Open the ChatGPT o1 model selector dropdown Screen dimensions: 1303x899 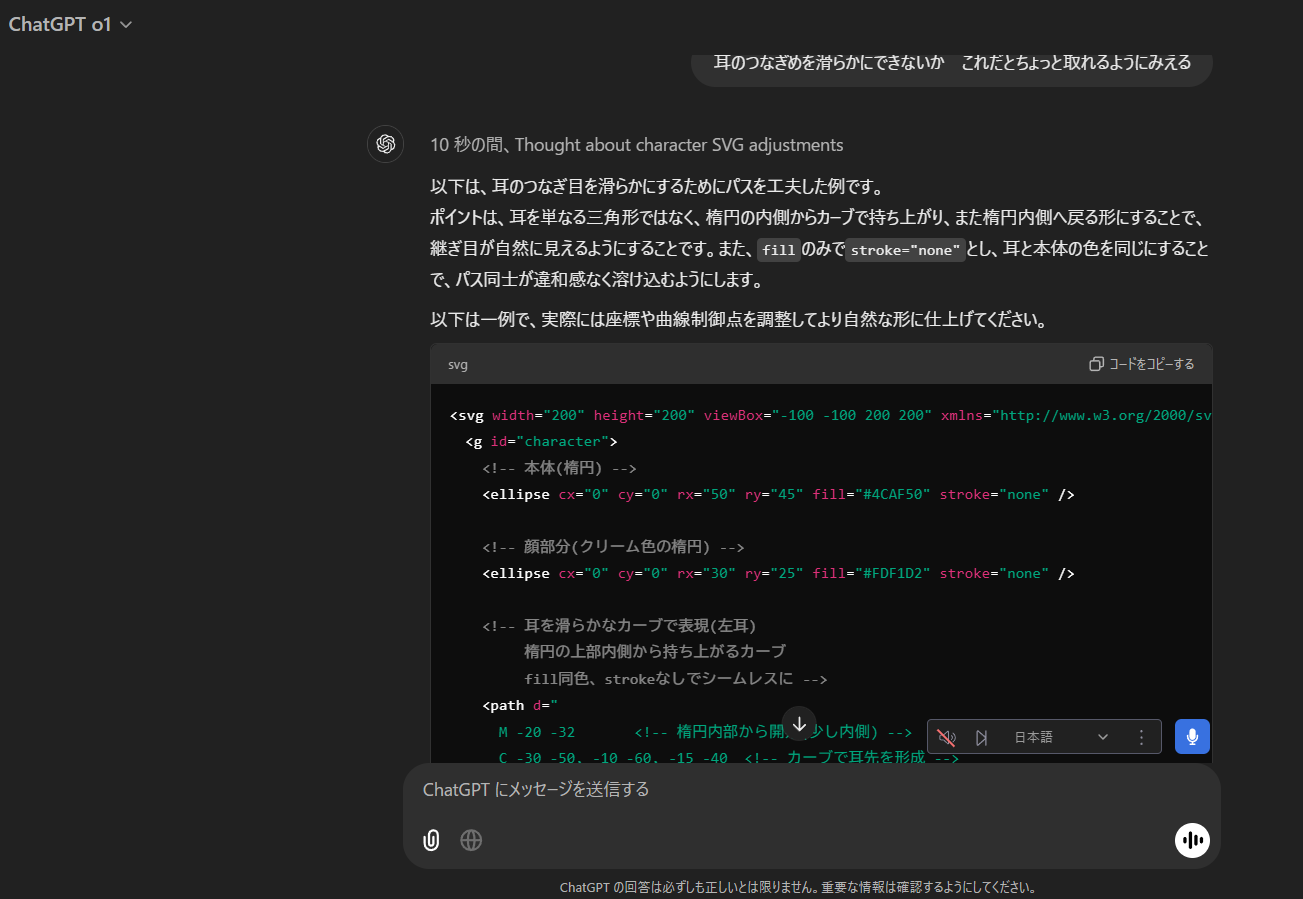pyautogui.click(x=70, y=25)
